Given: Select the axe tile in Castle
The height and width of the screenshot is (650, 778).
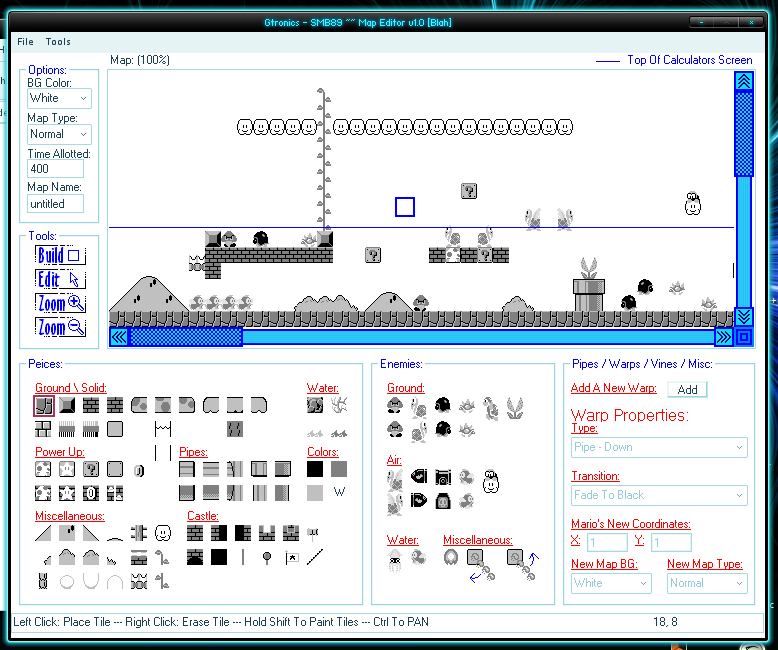Looking at the screenshot, I should (313, 533).
